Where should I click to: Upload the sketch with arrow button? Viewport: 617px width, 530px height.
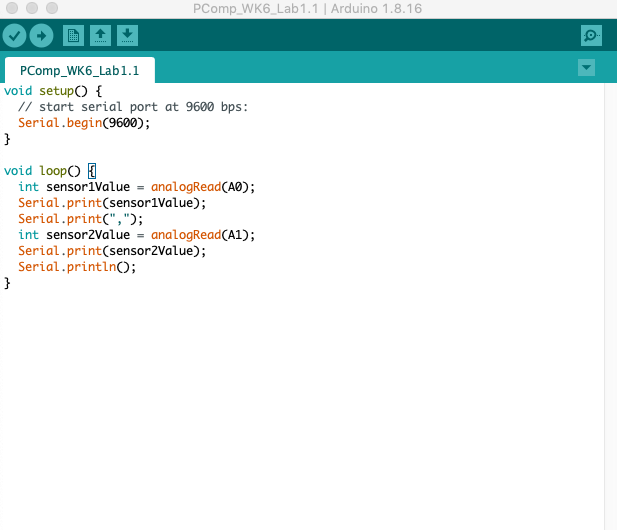pyautogui.click(x=41, y=36)
